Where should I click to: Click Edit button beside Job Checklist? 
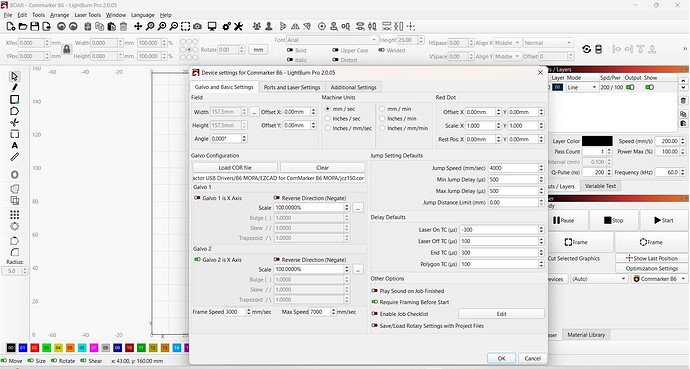501,314
